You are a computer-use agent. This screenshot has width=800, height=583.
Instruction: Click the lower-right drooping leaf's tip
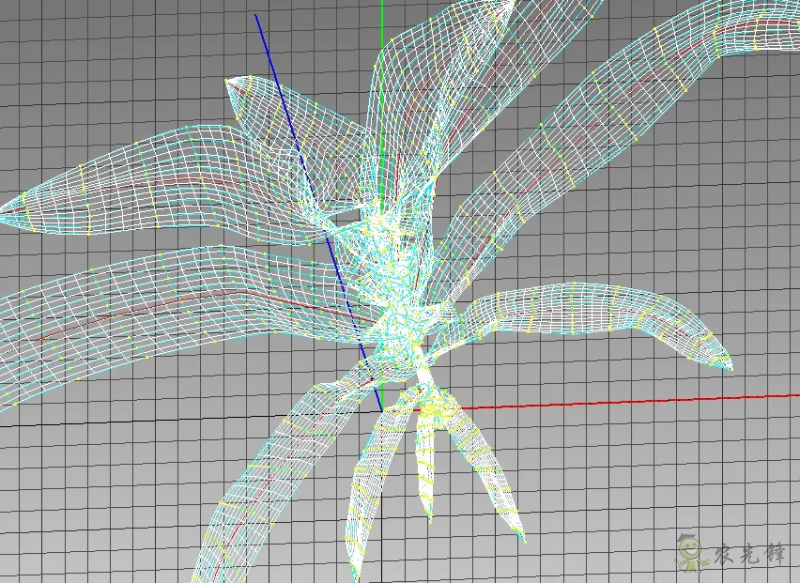point(522,540)
